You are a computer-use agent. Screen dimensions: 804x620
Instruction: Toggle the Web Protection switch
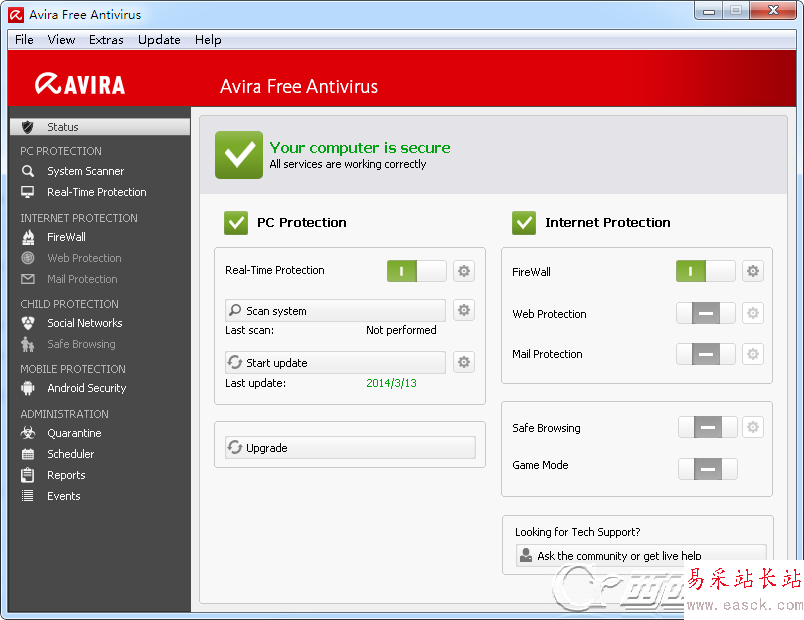pyautogui.click(x=706, y=313)
